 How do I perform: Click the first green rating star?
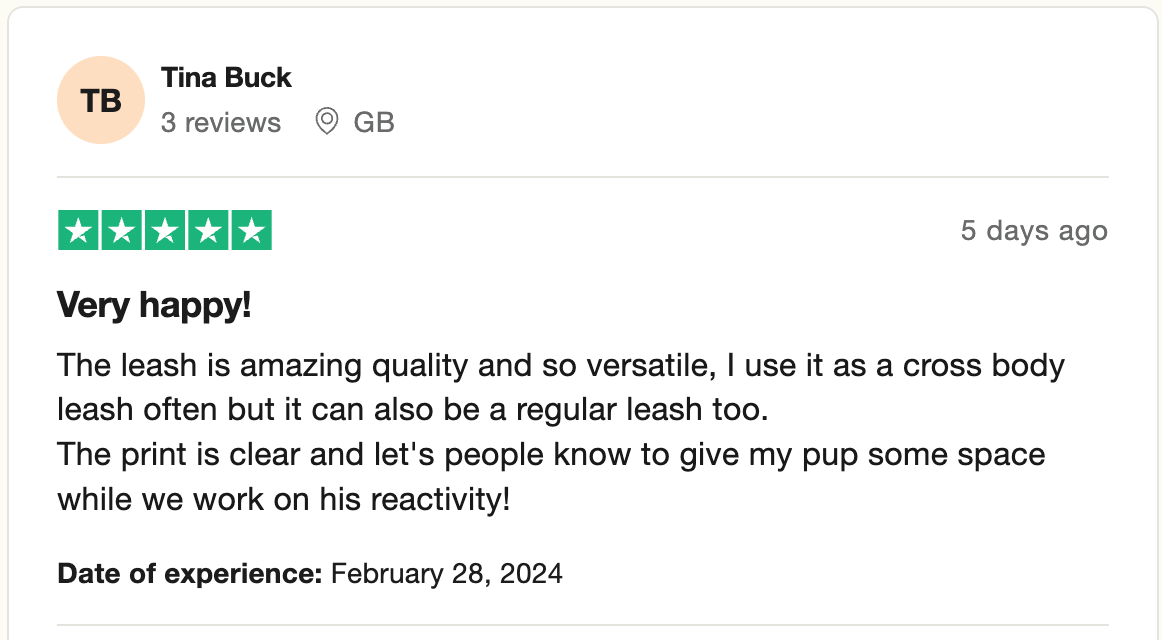coord(78,230)
